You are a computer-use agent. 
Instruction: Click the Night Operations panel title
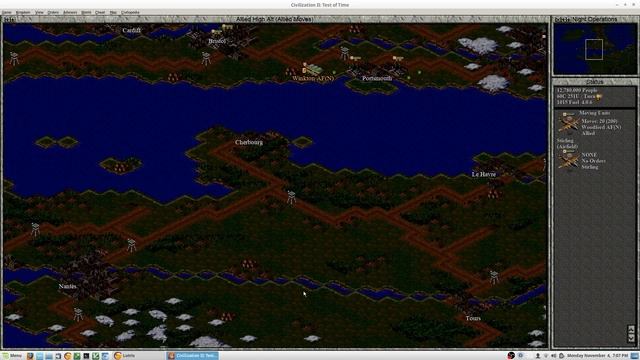(594, 19)
